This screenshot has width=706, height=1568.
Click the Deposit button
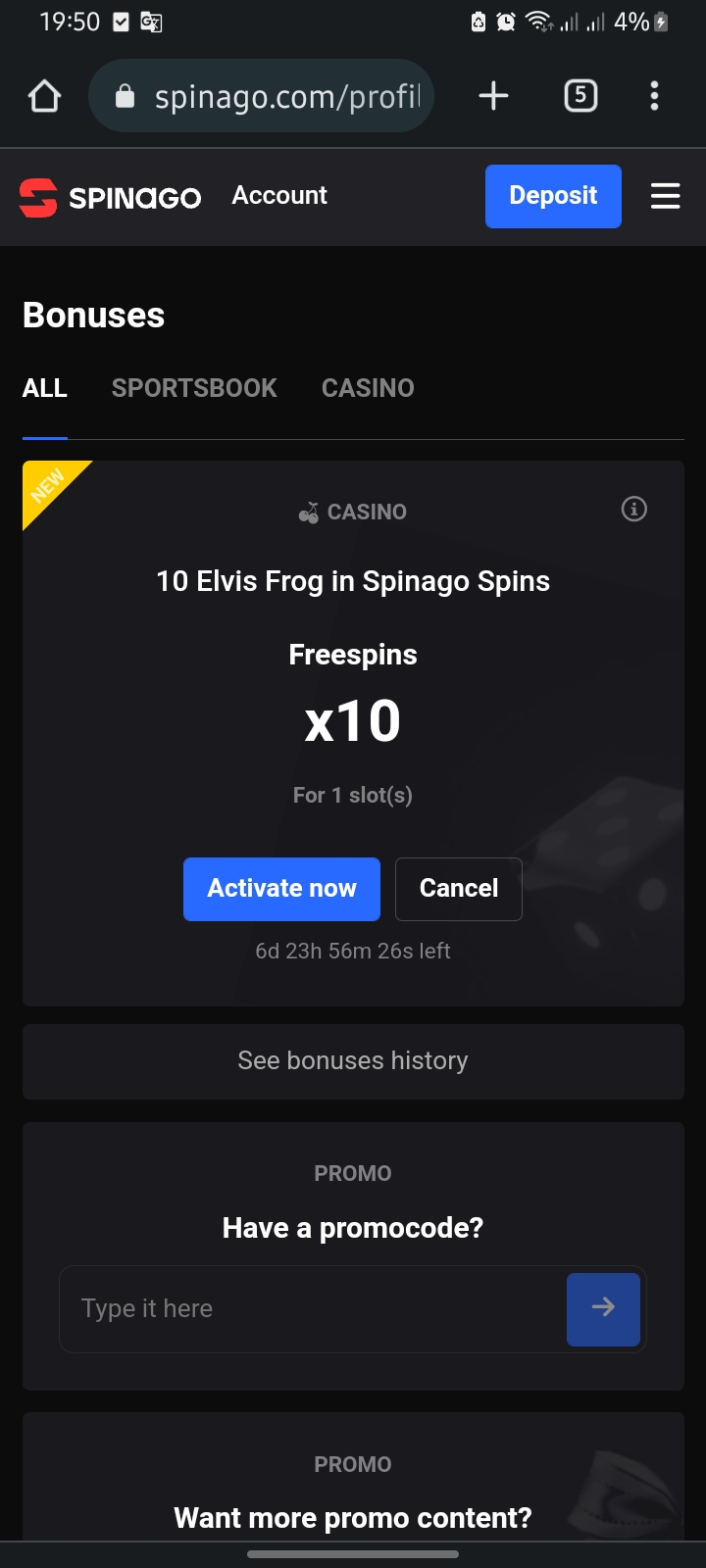pos(553,196)
